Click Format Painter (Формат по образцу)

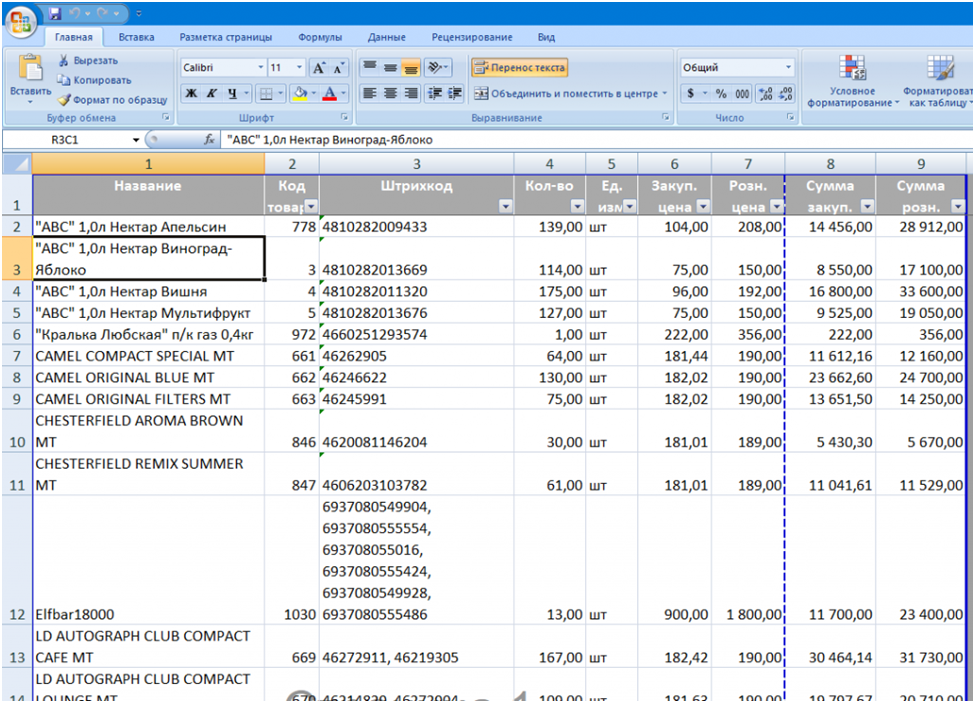pos(111,100)
